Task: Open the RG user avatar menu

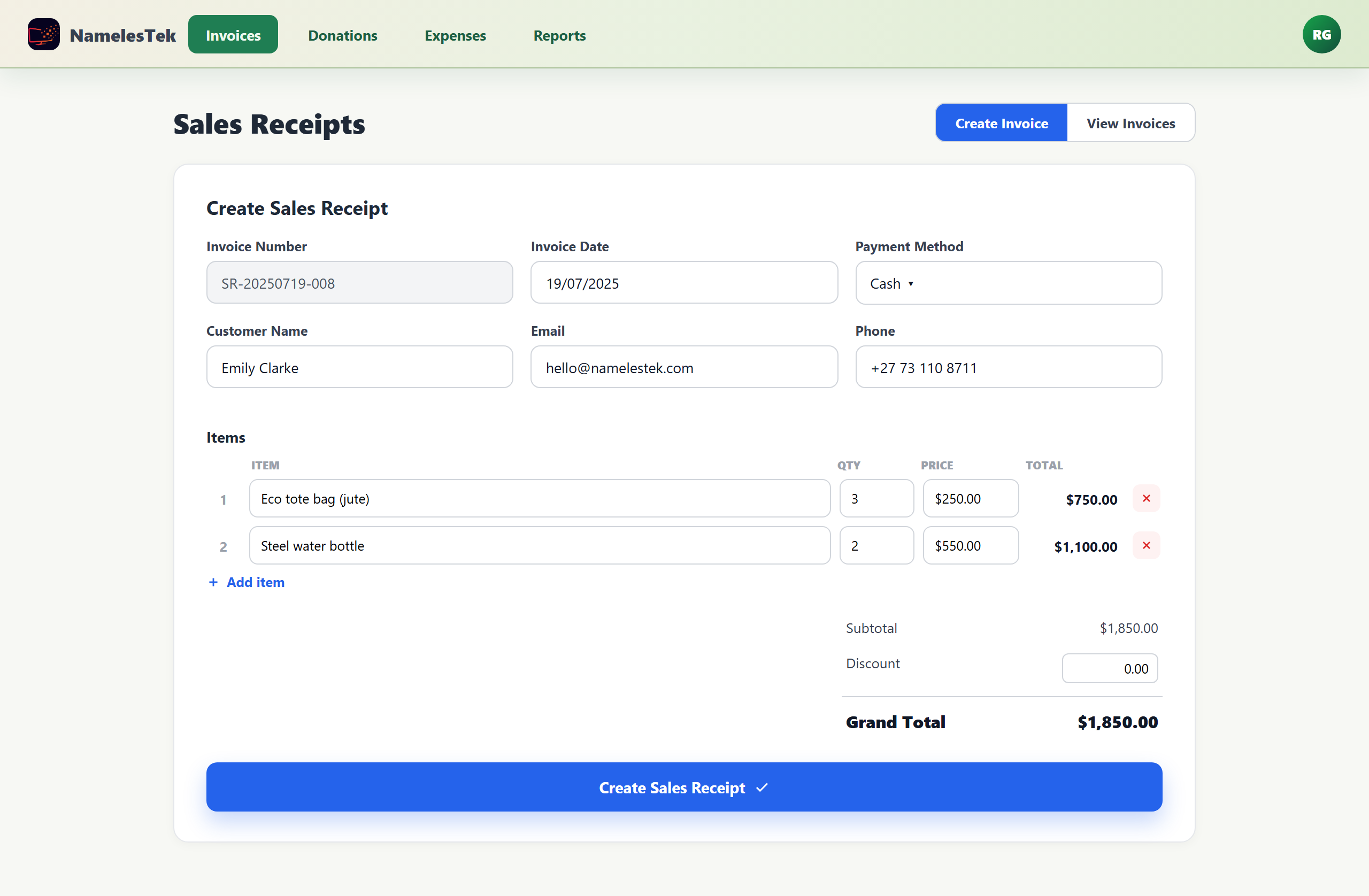Action: 1321,35
